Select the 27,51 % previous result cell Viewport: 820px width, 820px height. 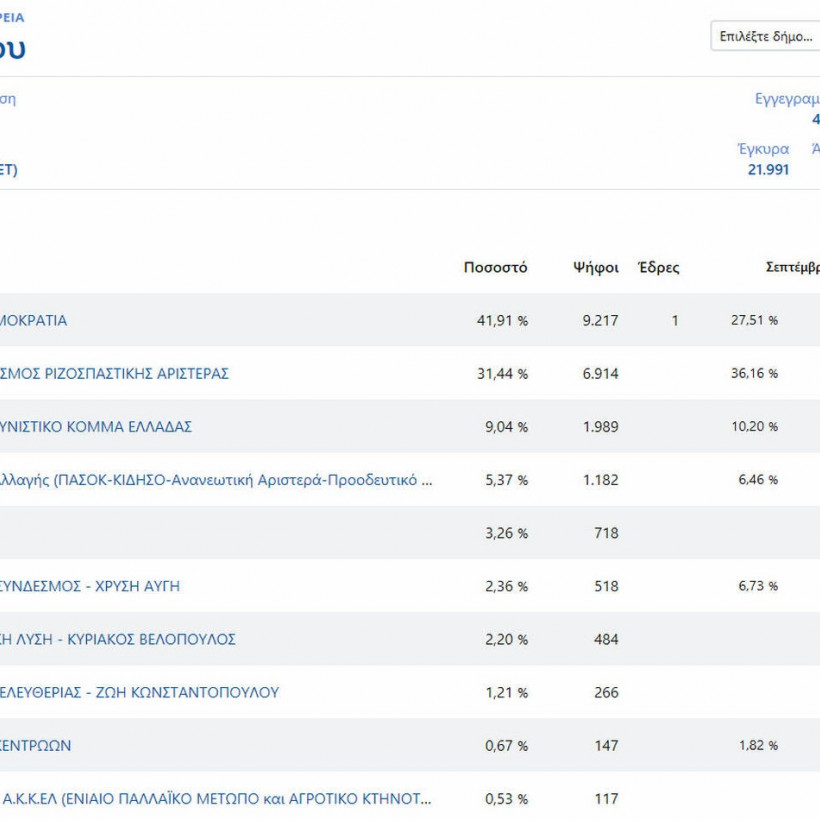(755, 320)
